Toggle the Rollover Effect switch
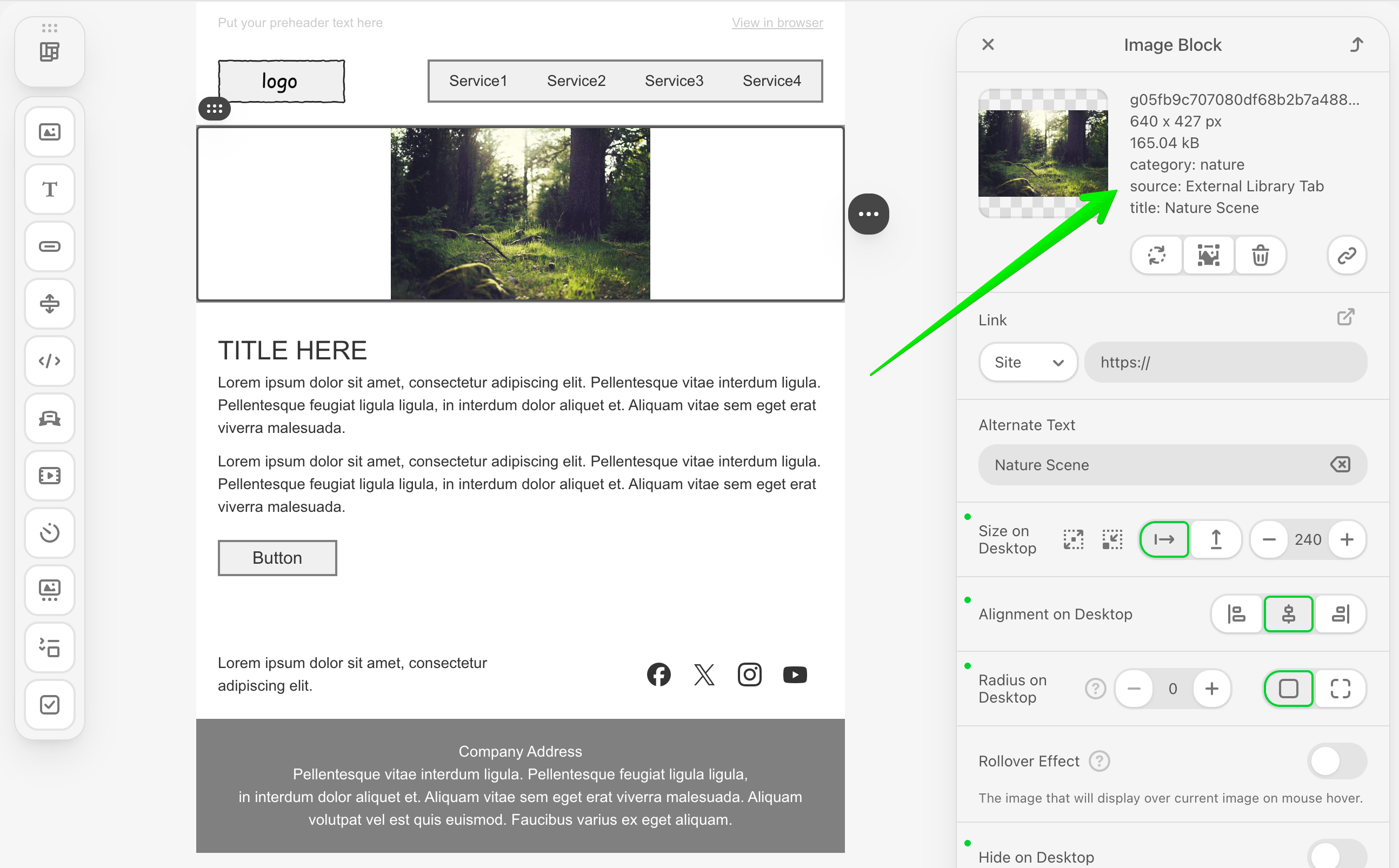1399x868 pixels. [x=1336, y=761]
